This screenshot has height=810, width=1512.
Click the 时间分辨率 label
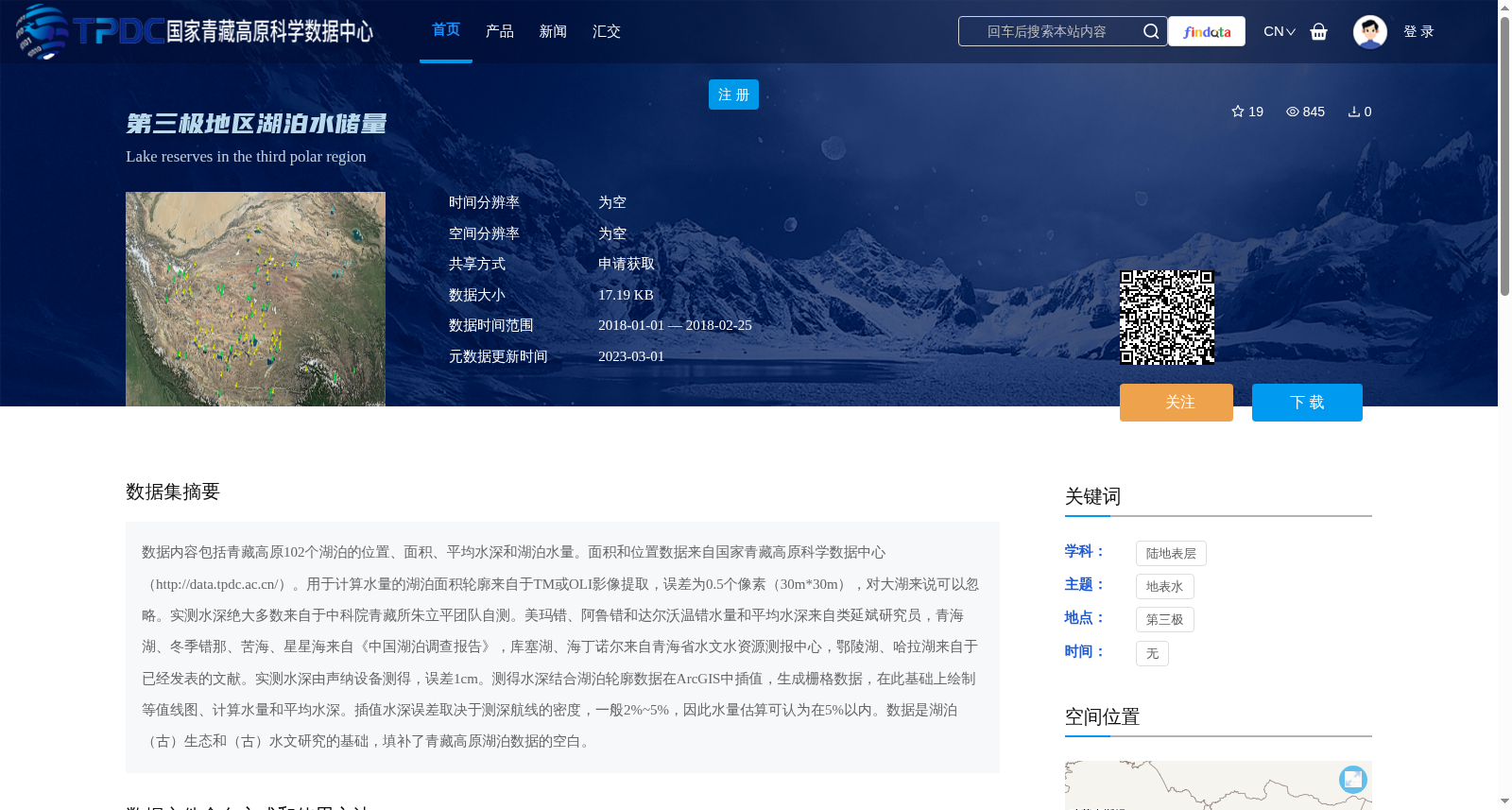484,202
